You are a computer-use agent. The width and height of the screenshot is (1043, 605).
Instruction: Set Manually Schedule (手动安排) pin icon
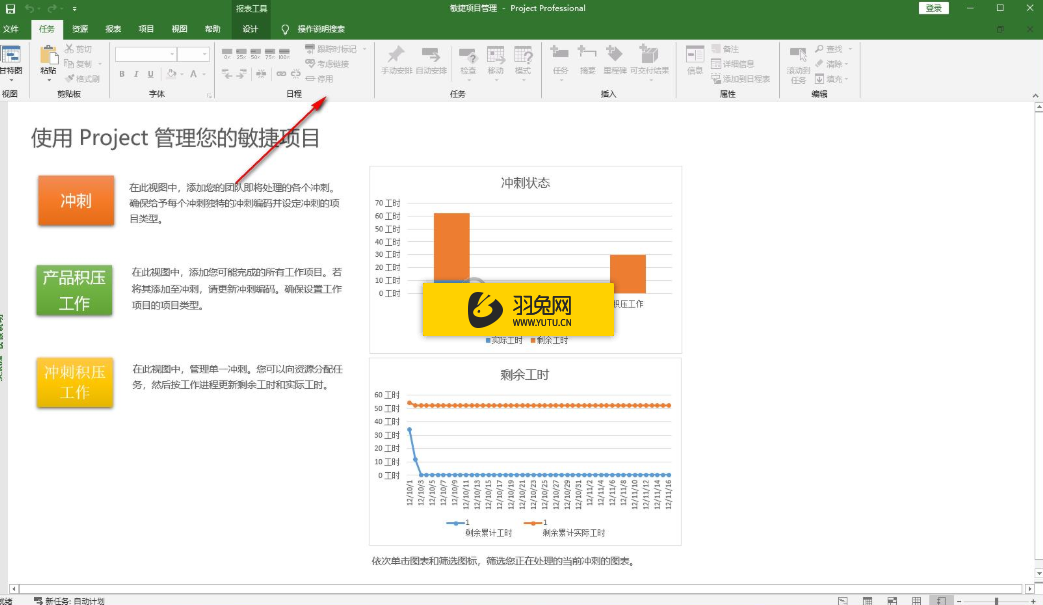(x=396, y=60)
